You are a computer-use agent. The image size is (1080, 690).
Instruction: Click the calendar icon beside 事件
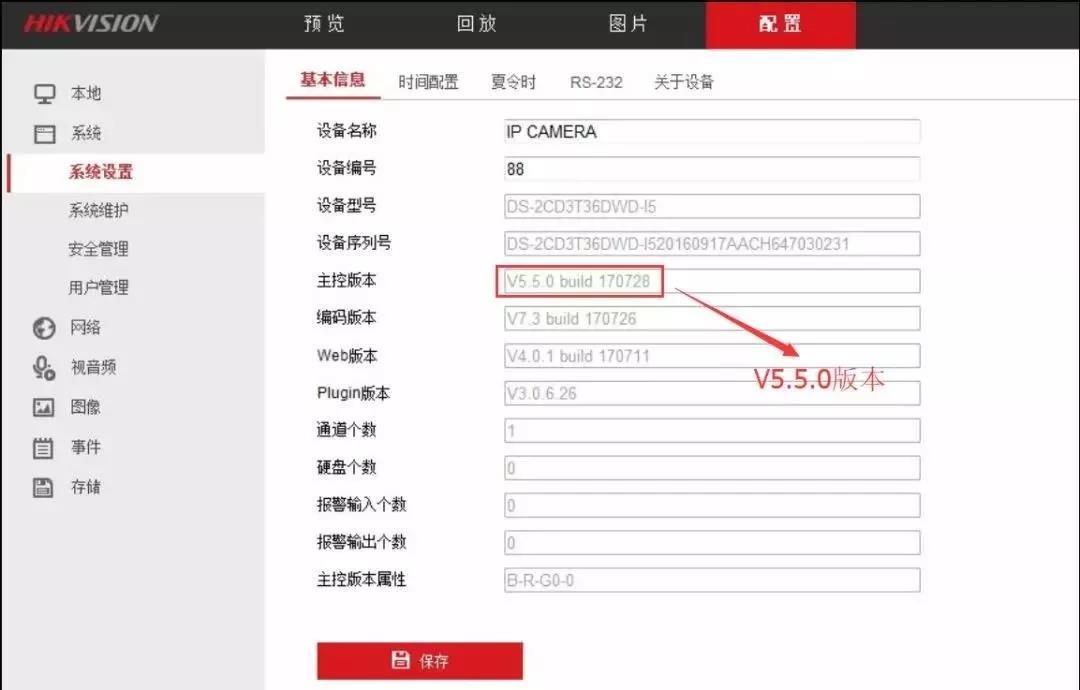click(x=44, y=448)
